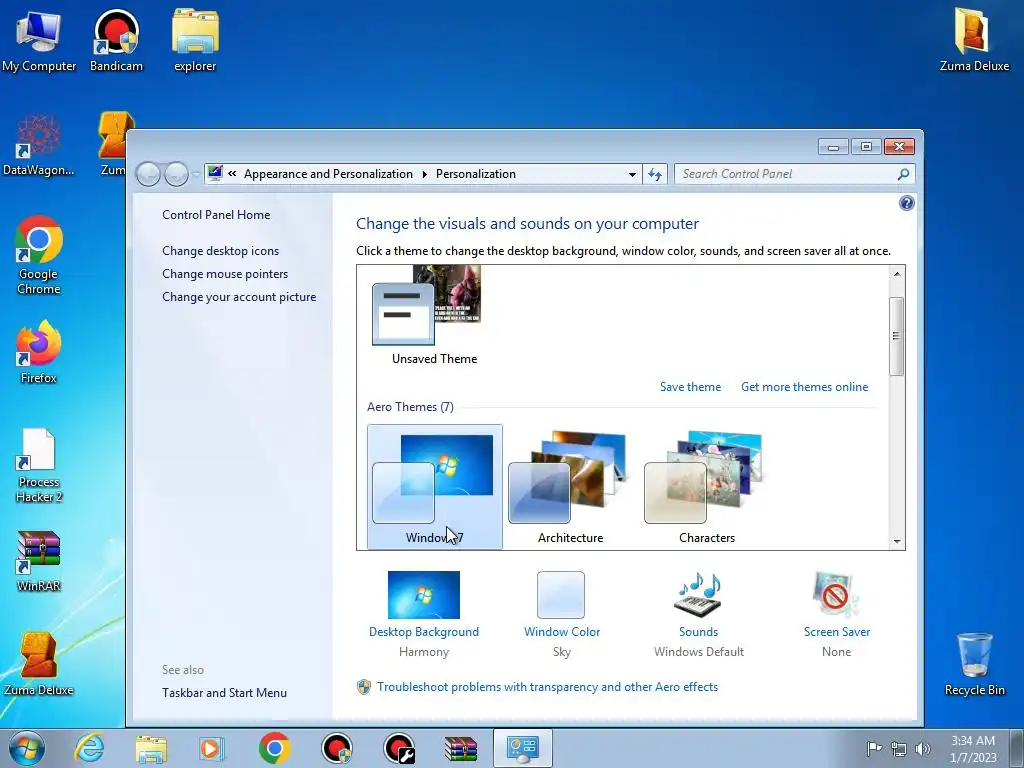
Task: Click the Back navigation arrow
Action: [148, 174]
